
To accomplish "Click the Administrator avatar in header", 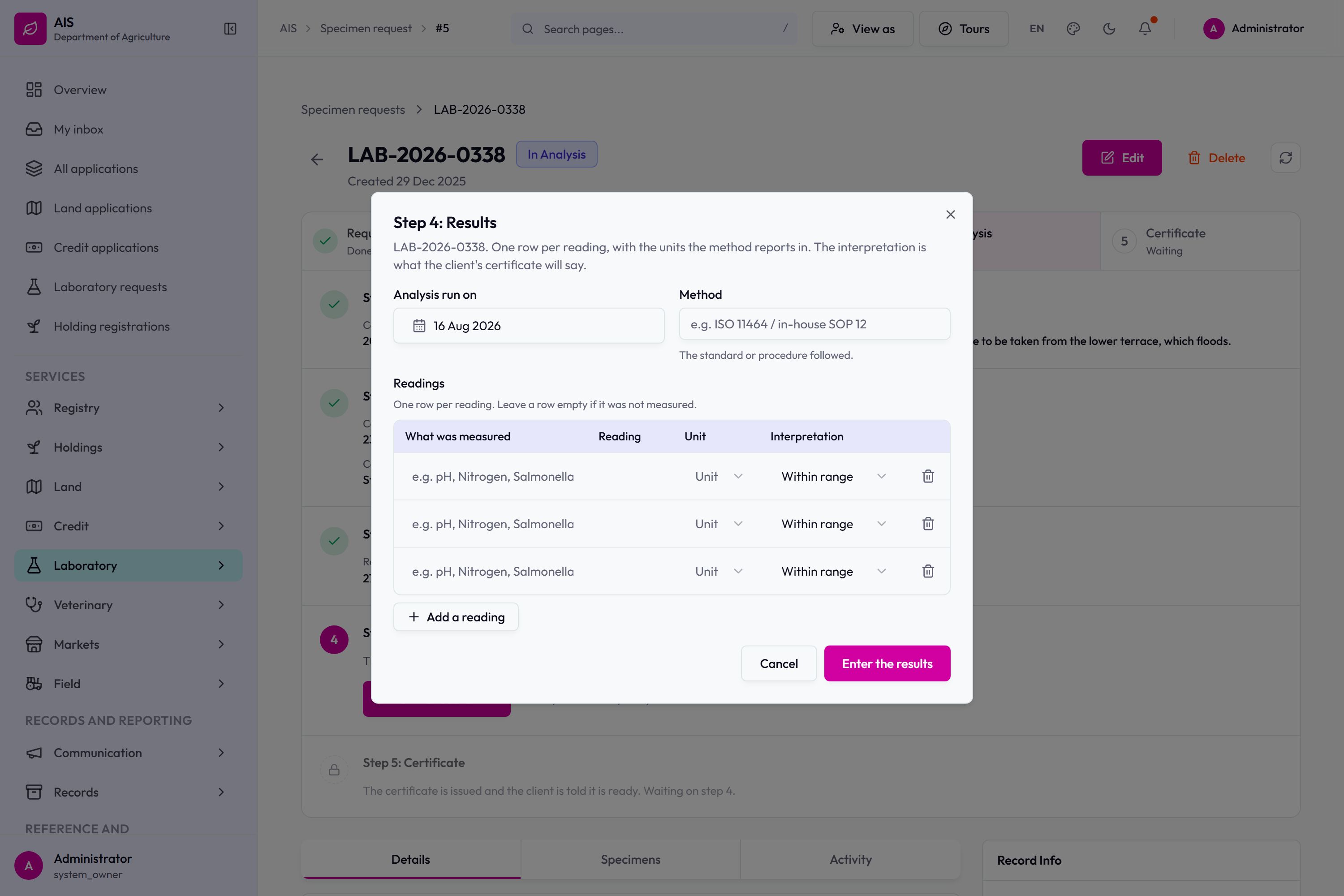I will pyautogui.click(x=1214, y=29).
